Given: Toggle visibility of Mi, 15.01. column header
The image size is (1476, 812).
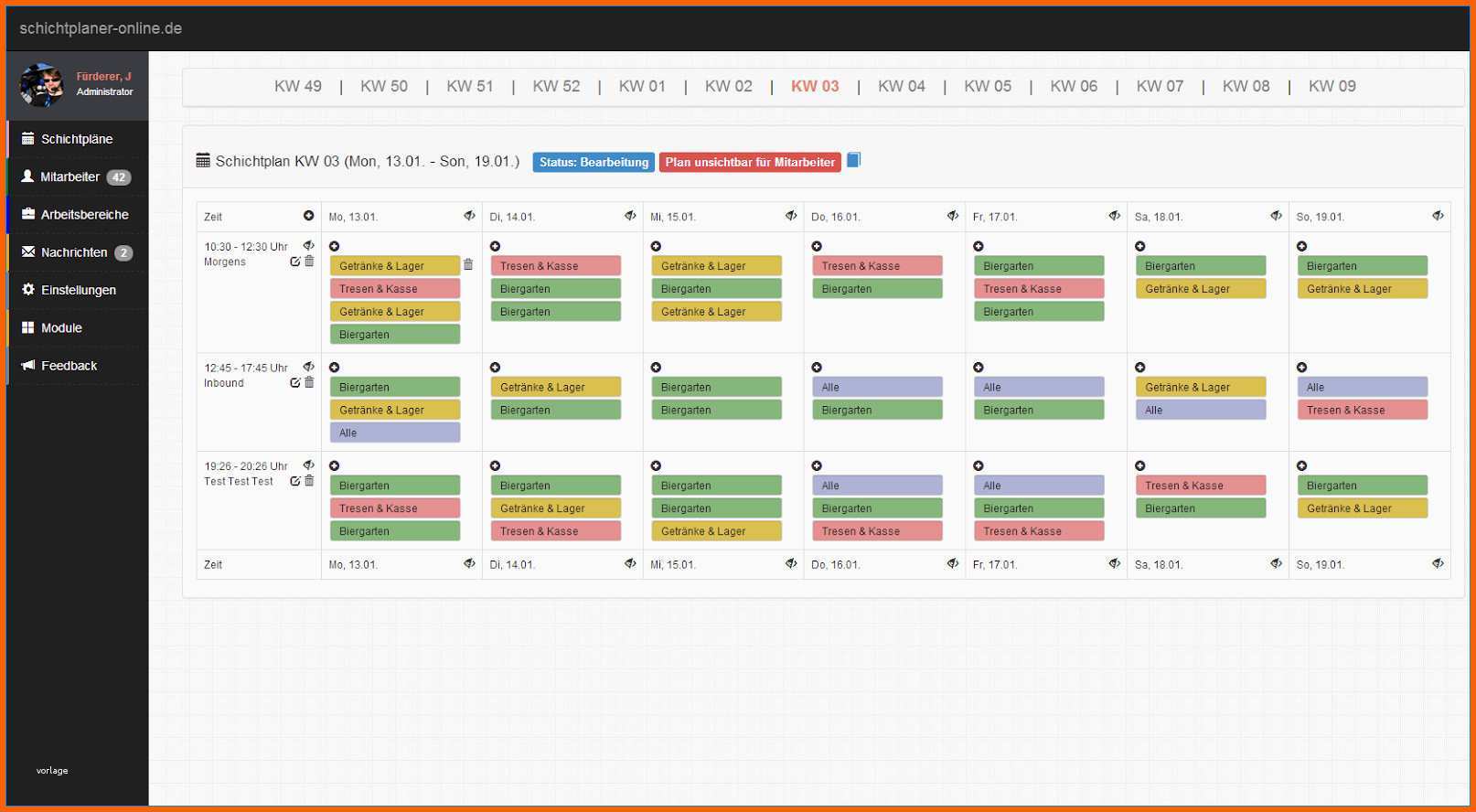Looking at the screenshot, I should pos(791,216).
